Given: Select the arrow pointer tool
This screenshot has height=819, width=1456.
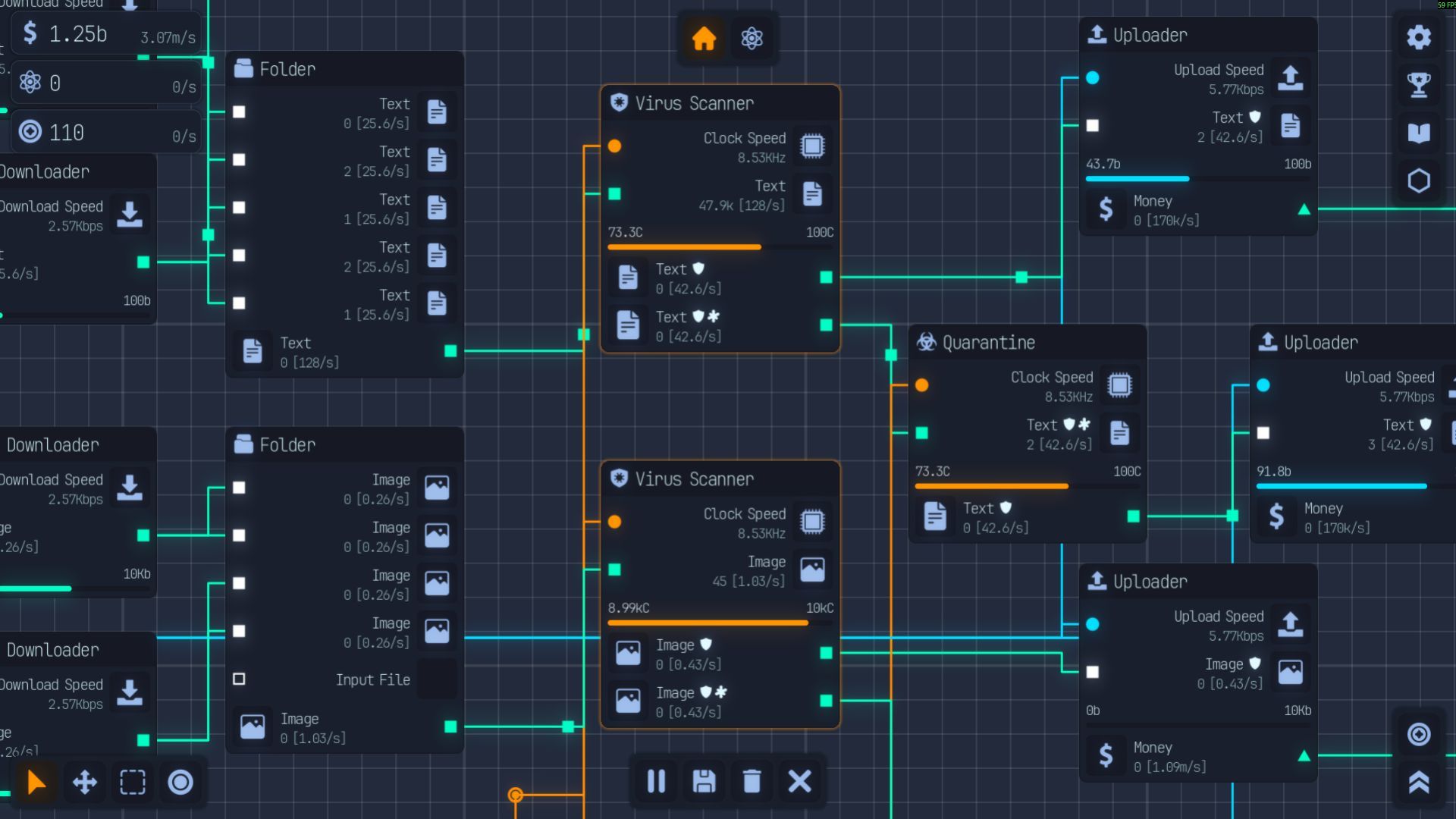Looking at the screenshot, I should click(36, 782).
